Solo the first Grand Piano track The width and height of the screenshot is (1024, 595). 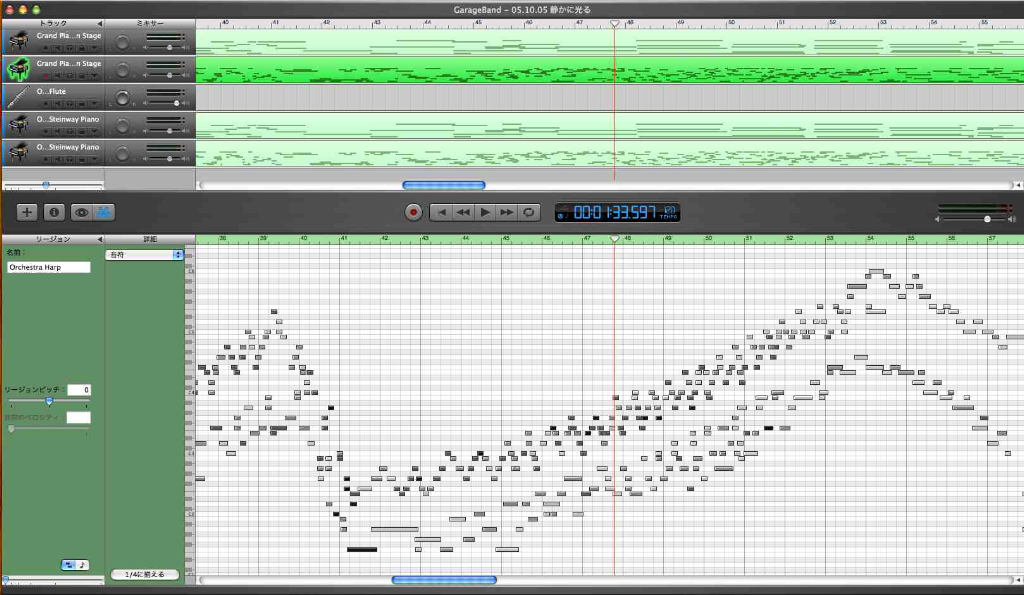(69, 47)
